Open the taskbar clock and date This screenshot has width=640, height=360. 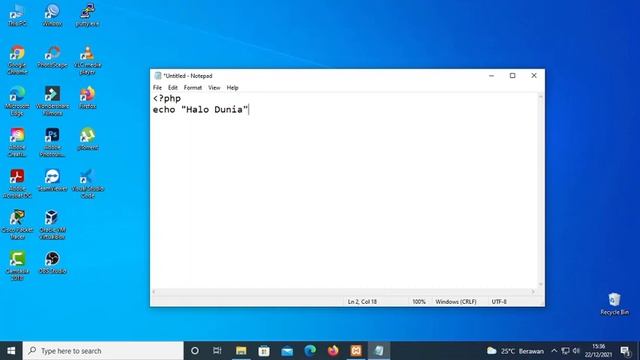tap(598, 351)
